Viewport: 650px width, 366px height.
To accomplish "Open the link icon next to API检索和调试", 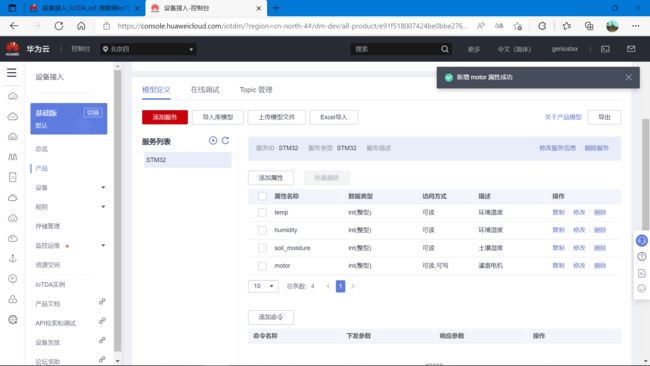I will click(102, 321).
